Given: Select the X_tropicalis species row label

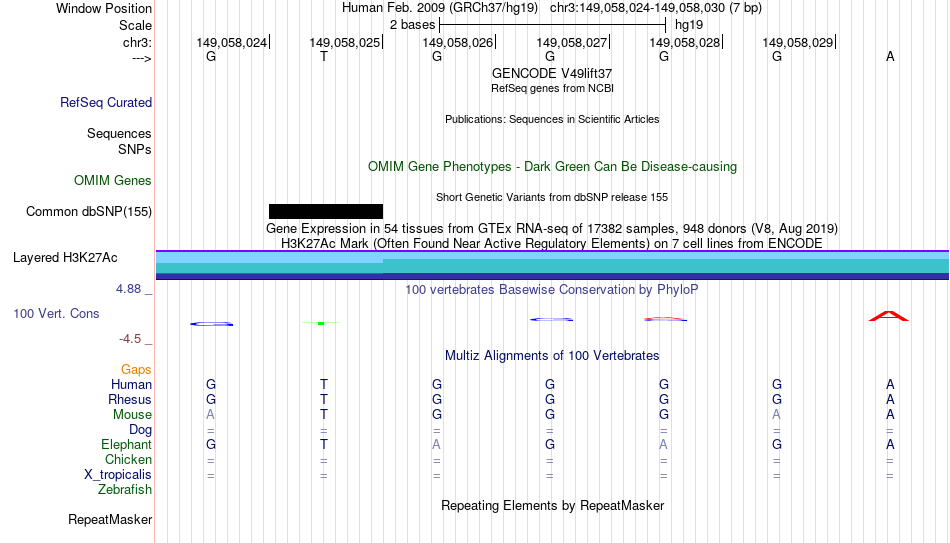Looking at the screenshot, I should click(118, 475).
